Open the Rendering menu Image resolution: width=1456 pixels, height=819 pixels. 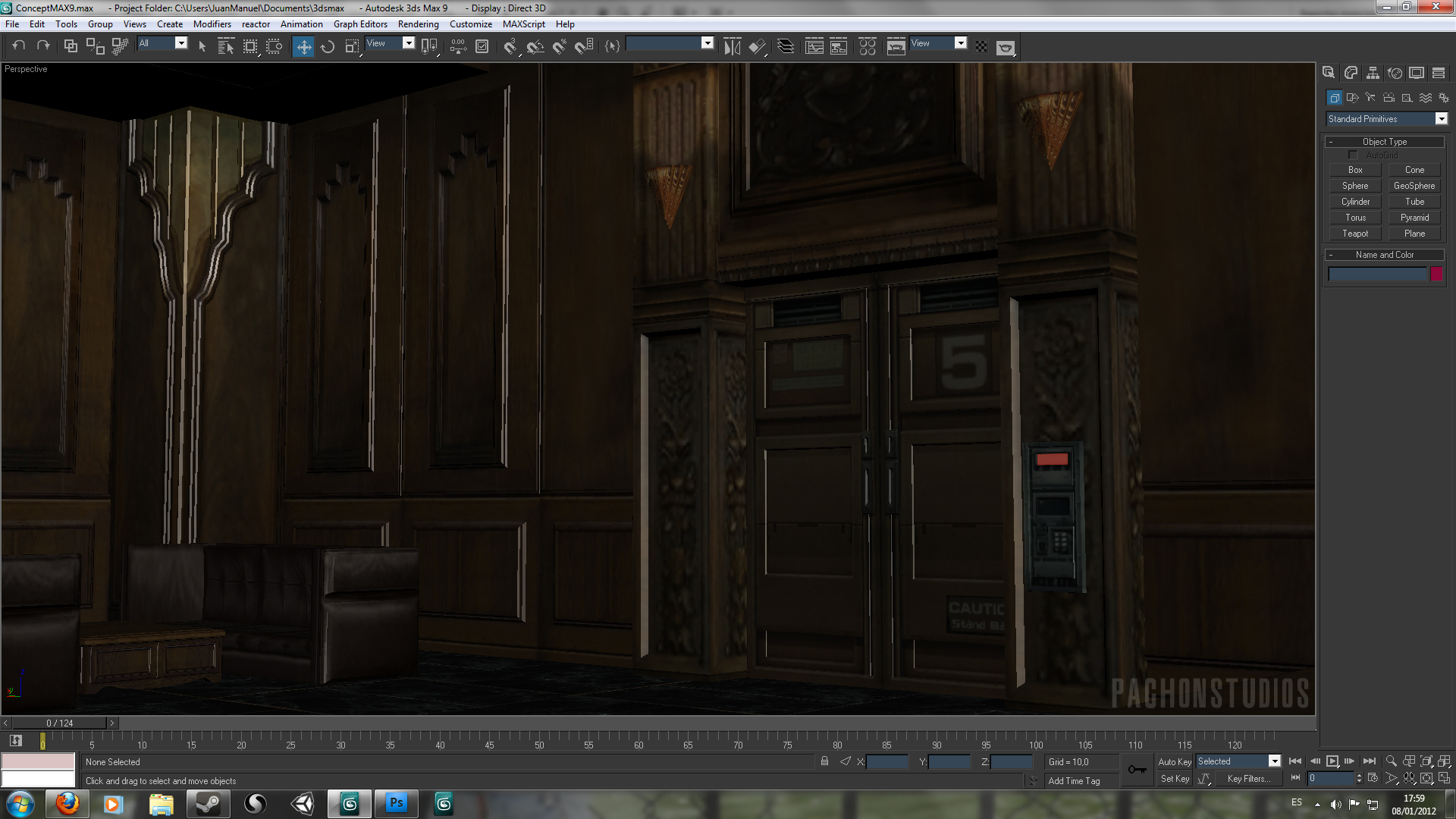[x=418, y=24]
